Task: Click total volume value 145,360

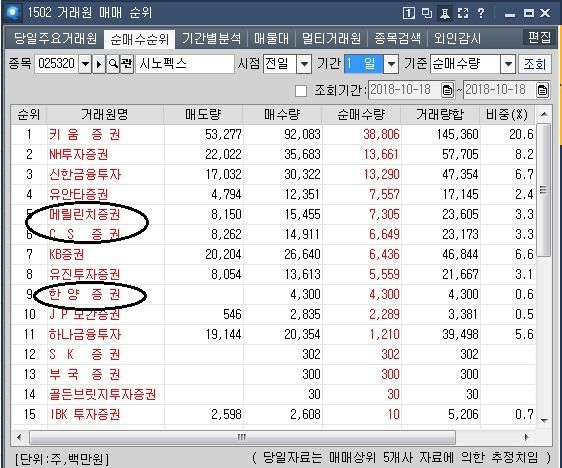Action: [x=457, y=135]
